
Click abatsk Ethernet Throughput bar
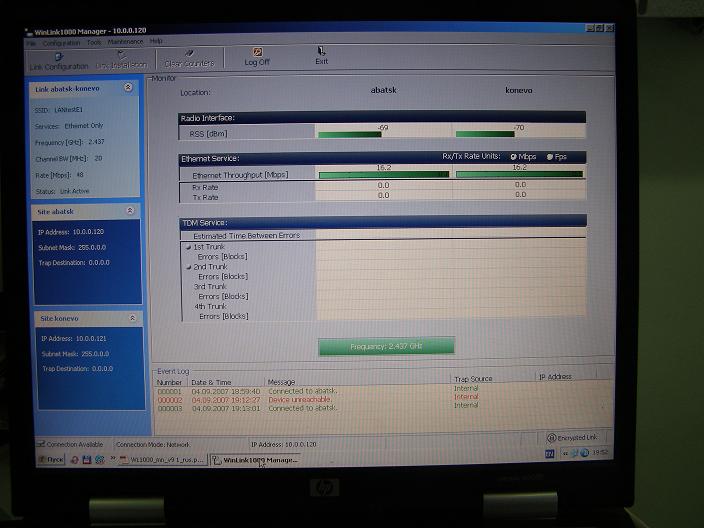pos(384,175)
